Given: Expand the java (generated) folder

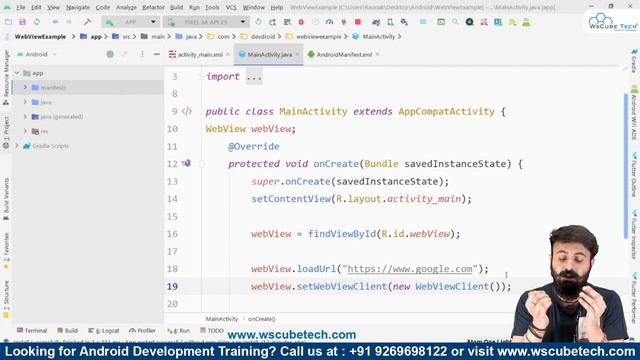Looking at the screenshot, I should (25, 117).
